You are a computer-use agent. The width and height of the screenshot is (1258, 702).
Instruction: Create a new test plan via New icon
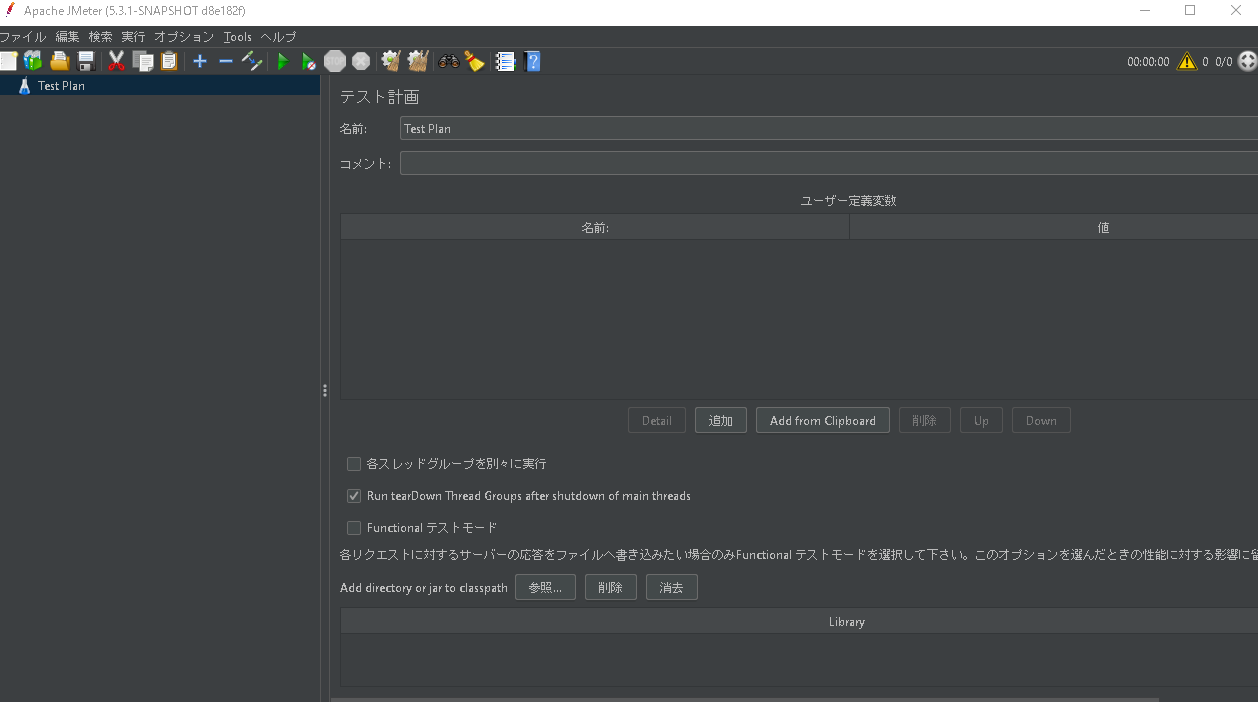click(7, 61)
